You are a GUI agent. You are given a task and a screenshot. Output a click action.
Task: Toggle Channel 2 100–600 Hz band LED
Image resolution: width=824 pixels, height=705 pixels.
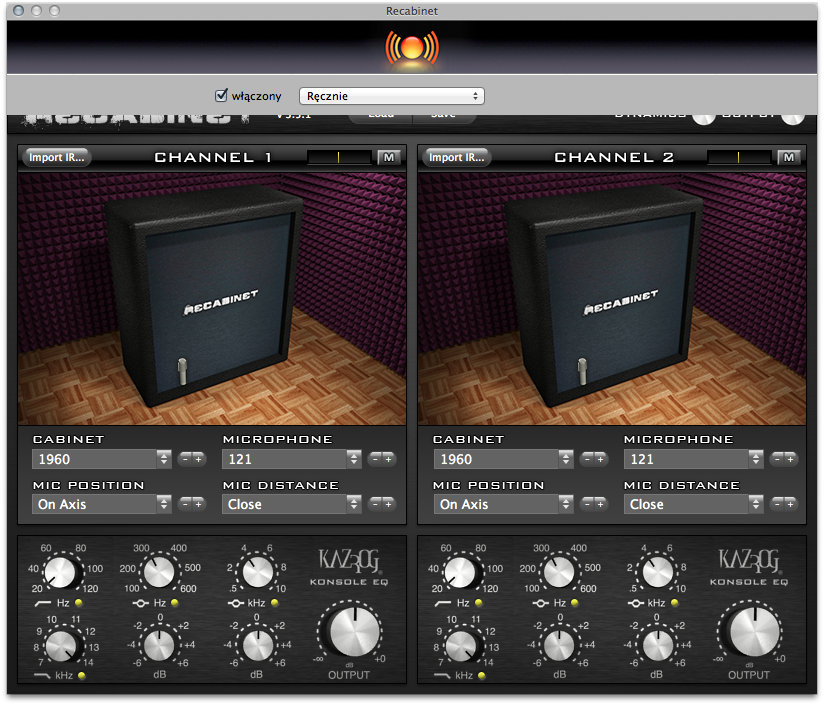[575, 603]
